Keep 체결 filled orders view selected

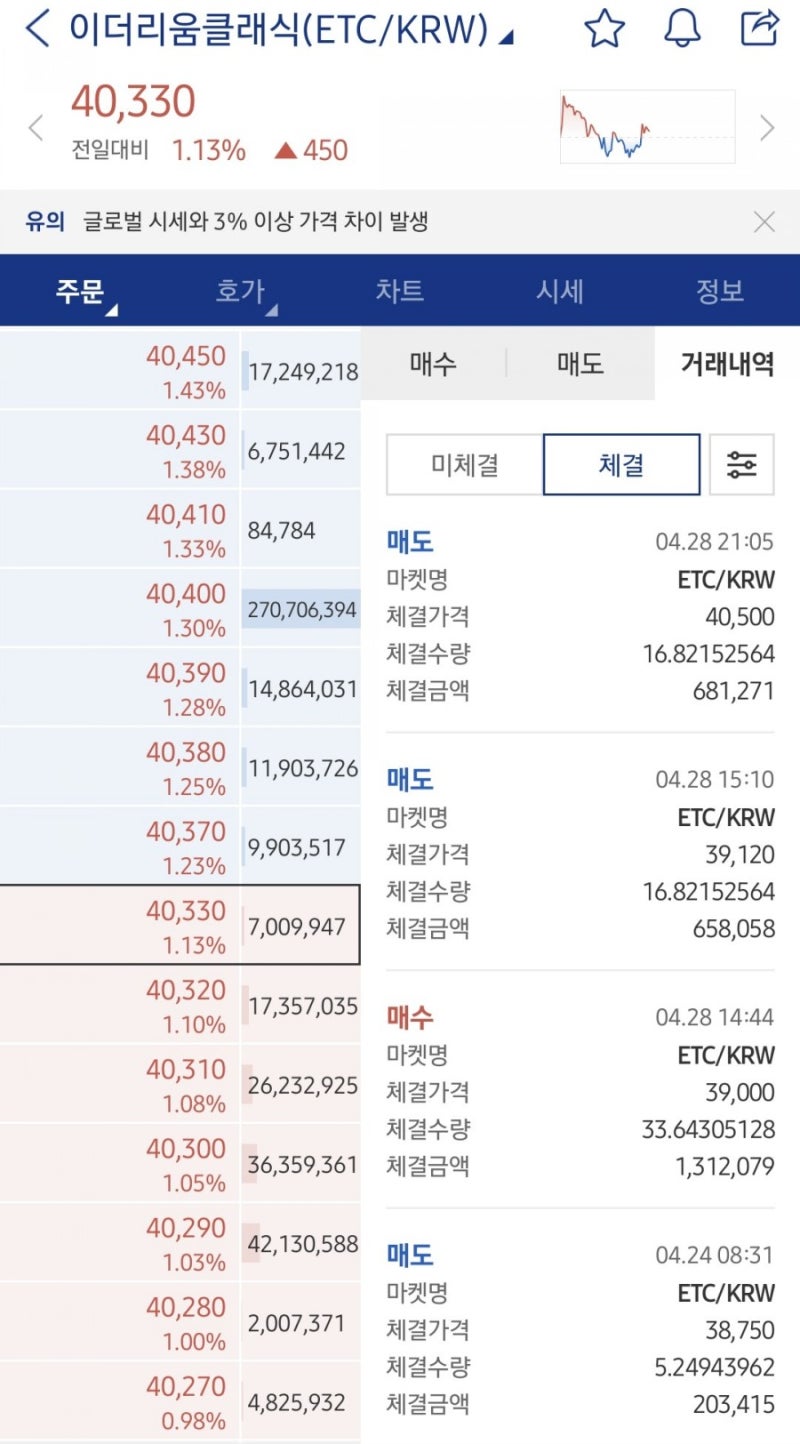[x=620, y=463]
